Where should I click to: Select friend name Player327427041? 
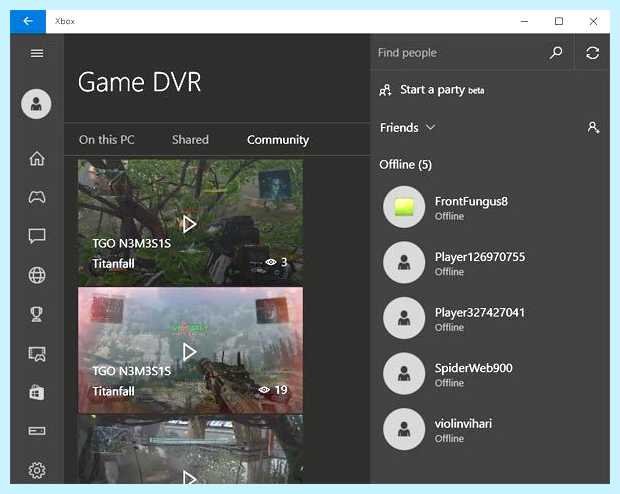coord(480,312)
